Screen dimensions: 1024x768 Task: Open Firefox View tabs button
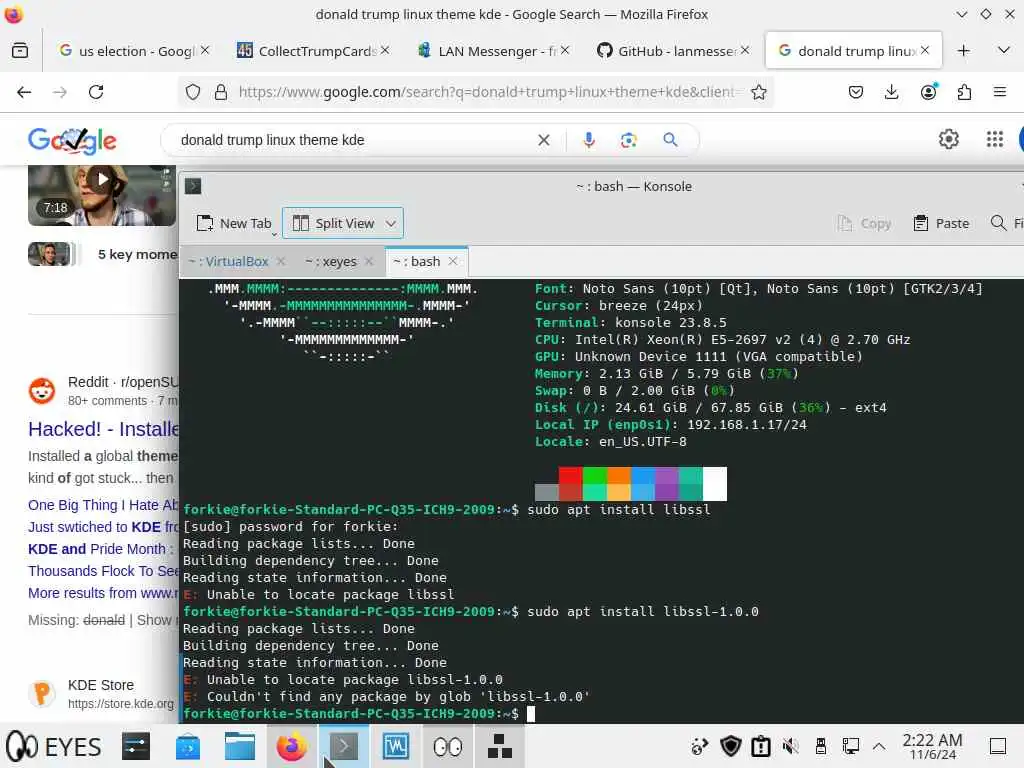click(20, 50)
